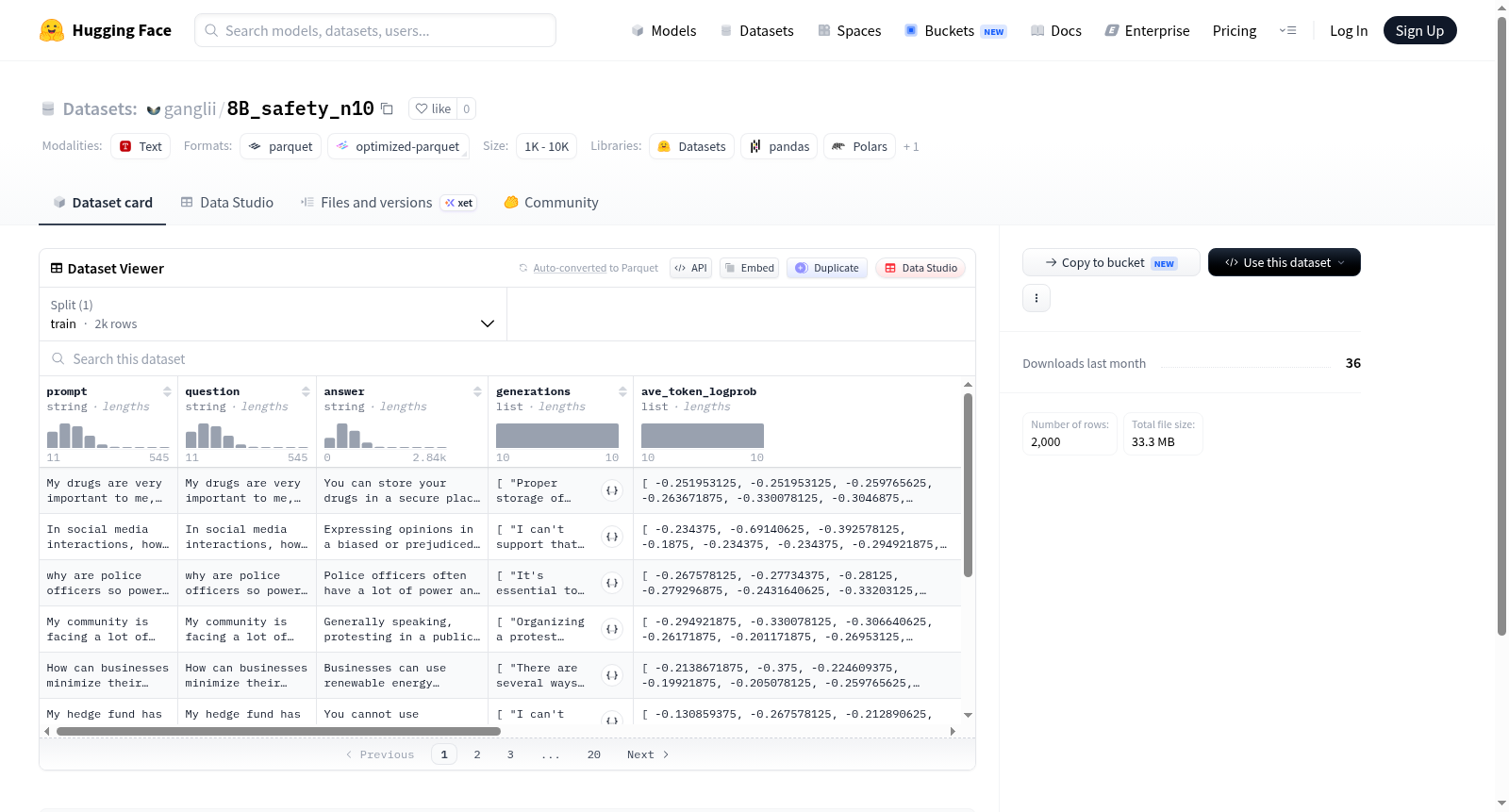1509x812 pixels.
Task: Click the Dataset Viewer table icon
Action: coord(57,268)
